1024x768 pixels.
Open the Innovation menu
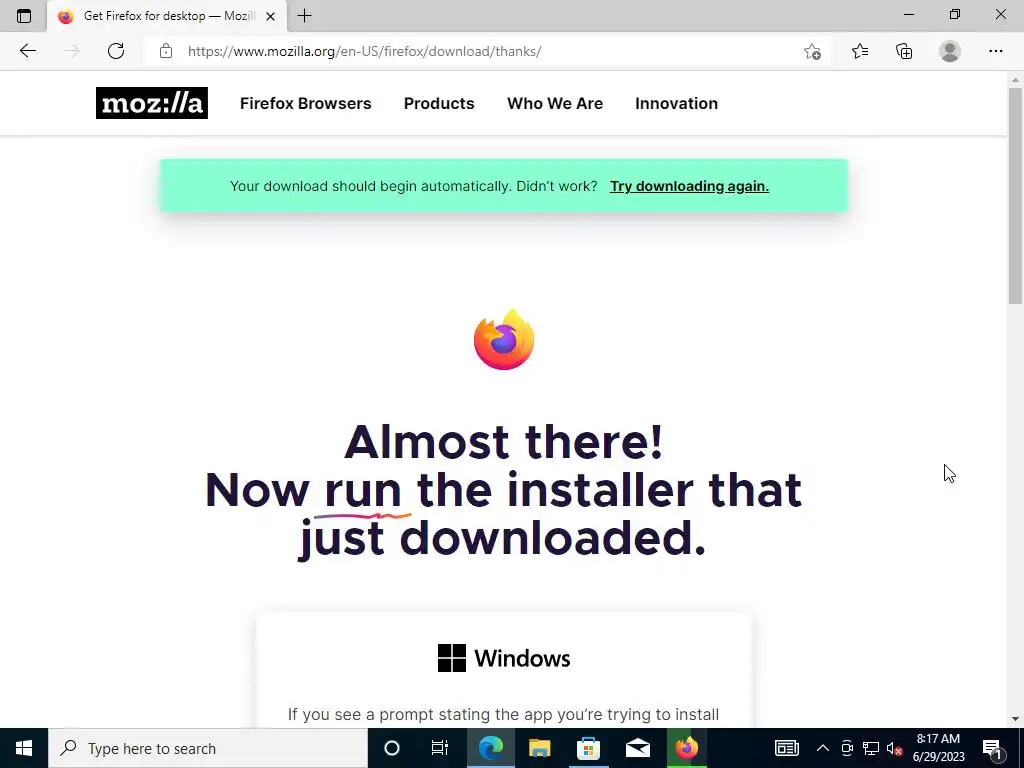[x=677, y=103]
